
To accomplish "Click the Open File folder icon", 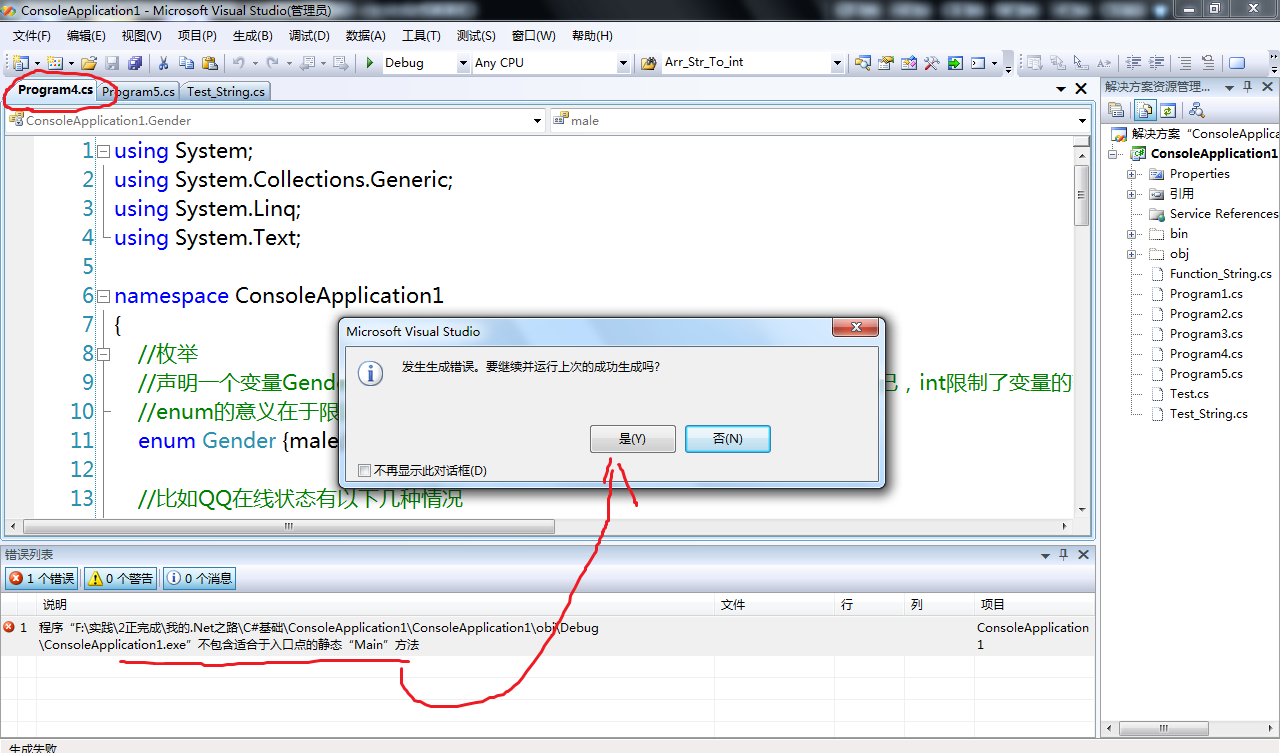I will tap(89, 63).
